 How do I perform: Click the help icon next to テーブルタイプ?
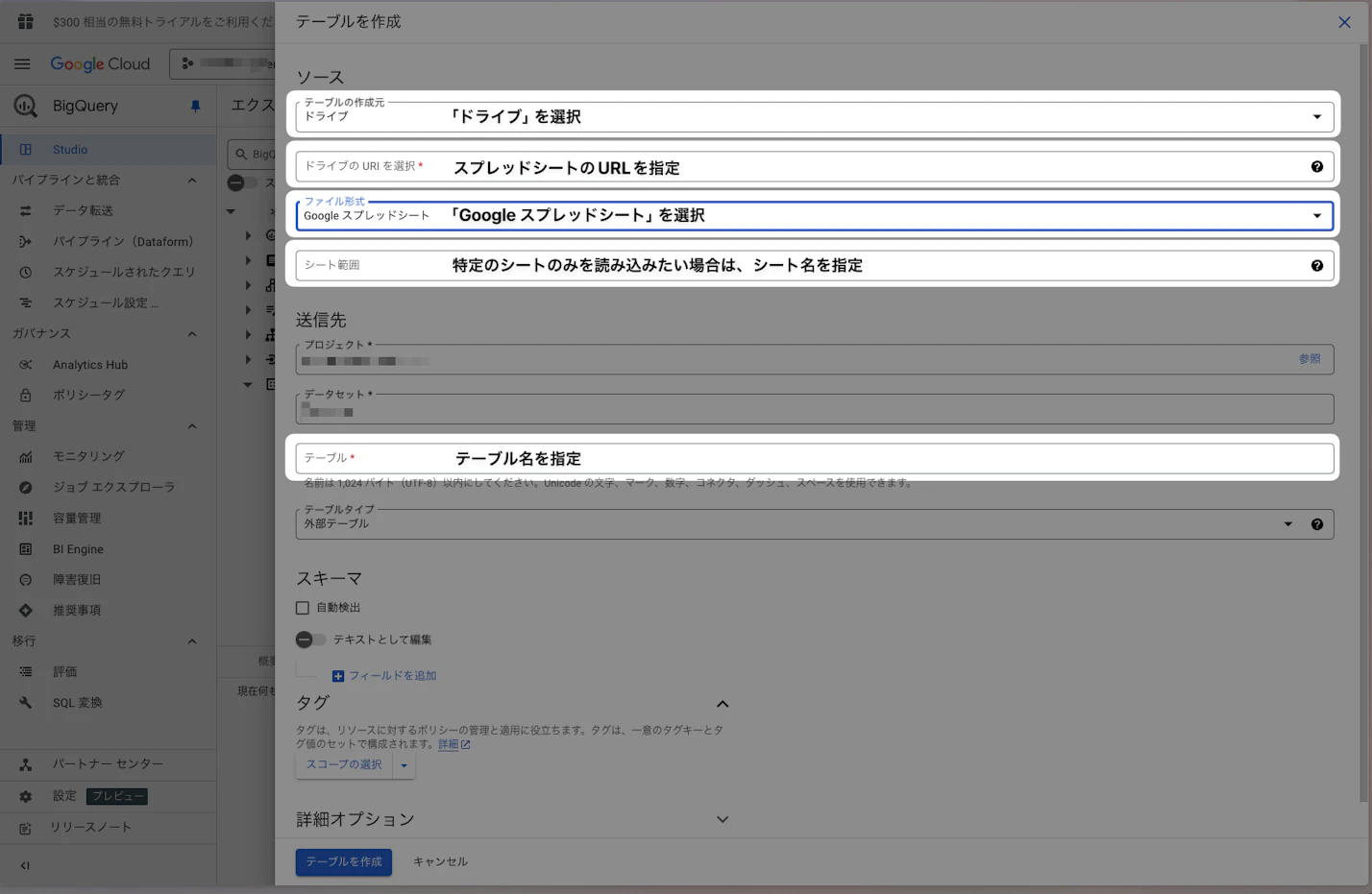1316,524
